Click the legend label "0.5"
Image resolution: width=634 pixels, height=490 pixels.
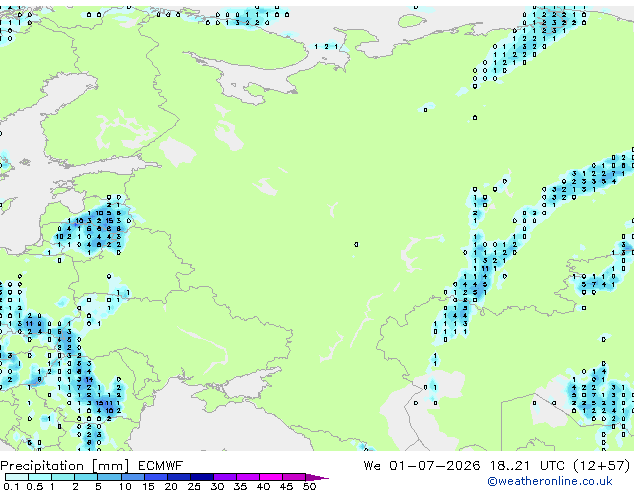(35, 486)
